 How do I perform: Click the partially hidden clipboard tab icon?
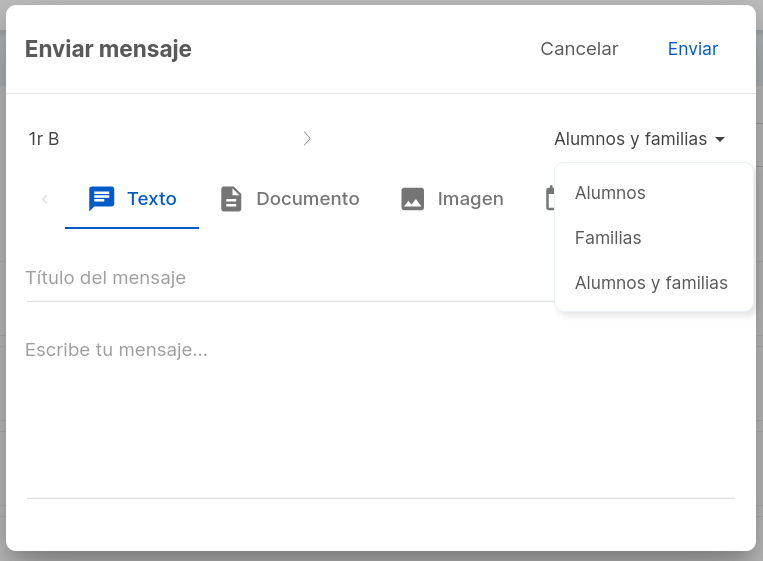point(550,198)
